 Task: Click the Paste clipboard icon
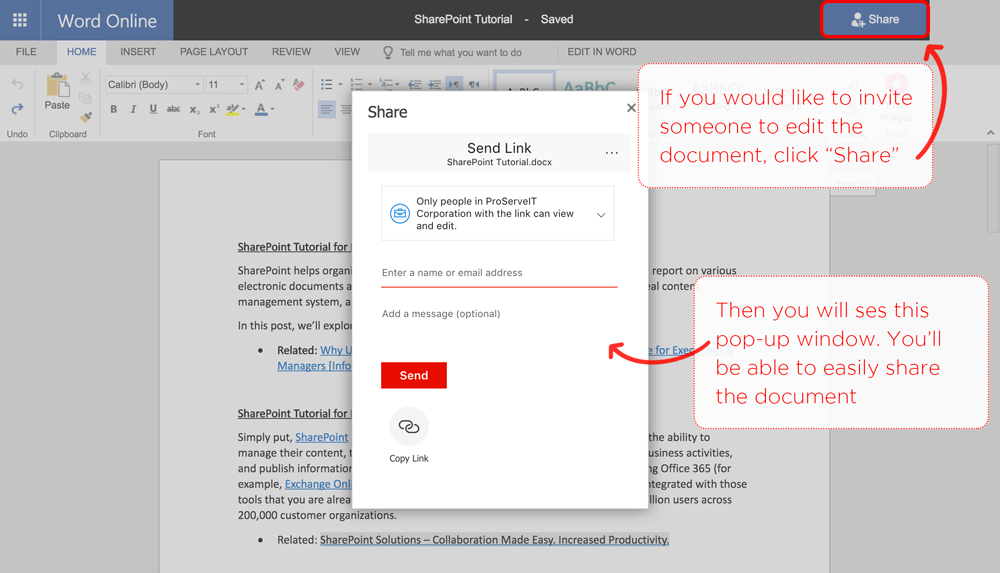[57, 88]
